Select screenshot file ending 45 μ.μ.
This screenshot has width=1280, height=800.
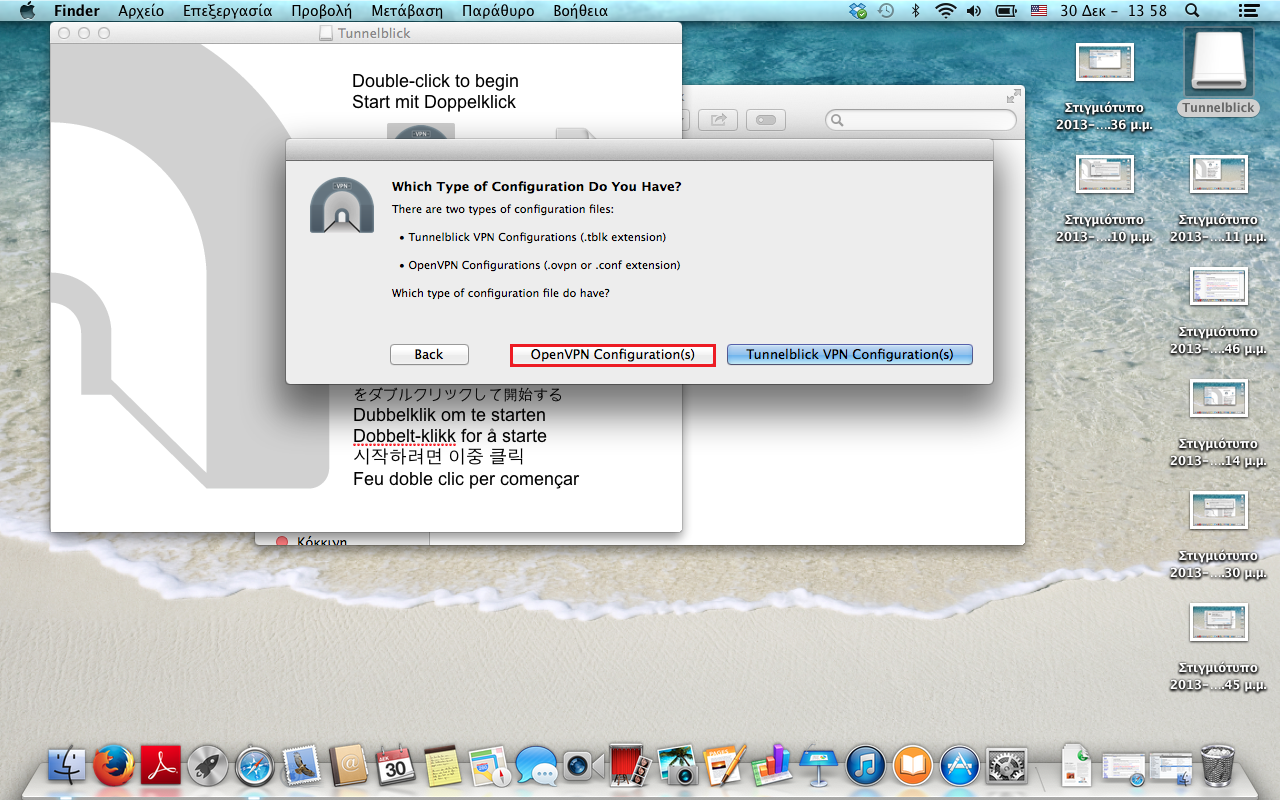coord(1218,649)
